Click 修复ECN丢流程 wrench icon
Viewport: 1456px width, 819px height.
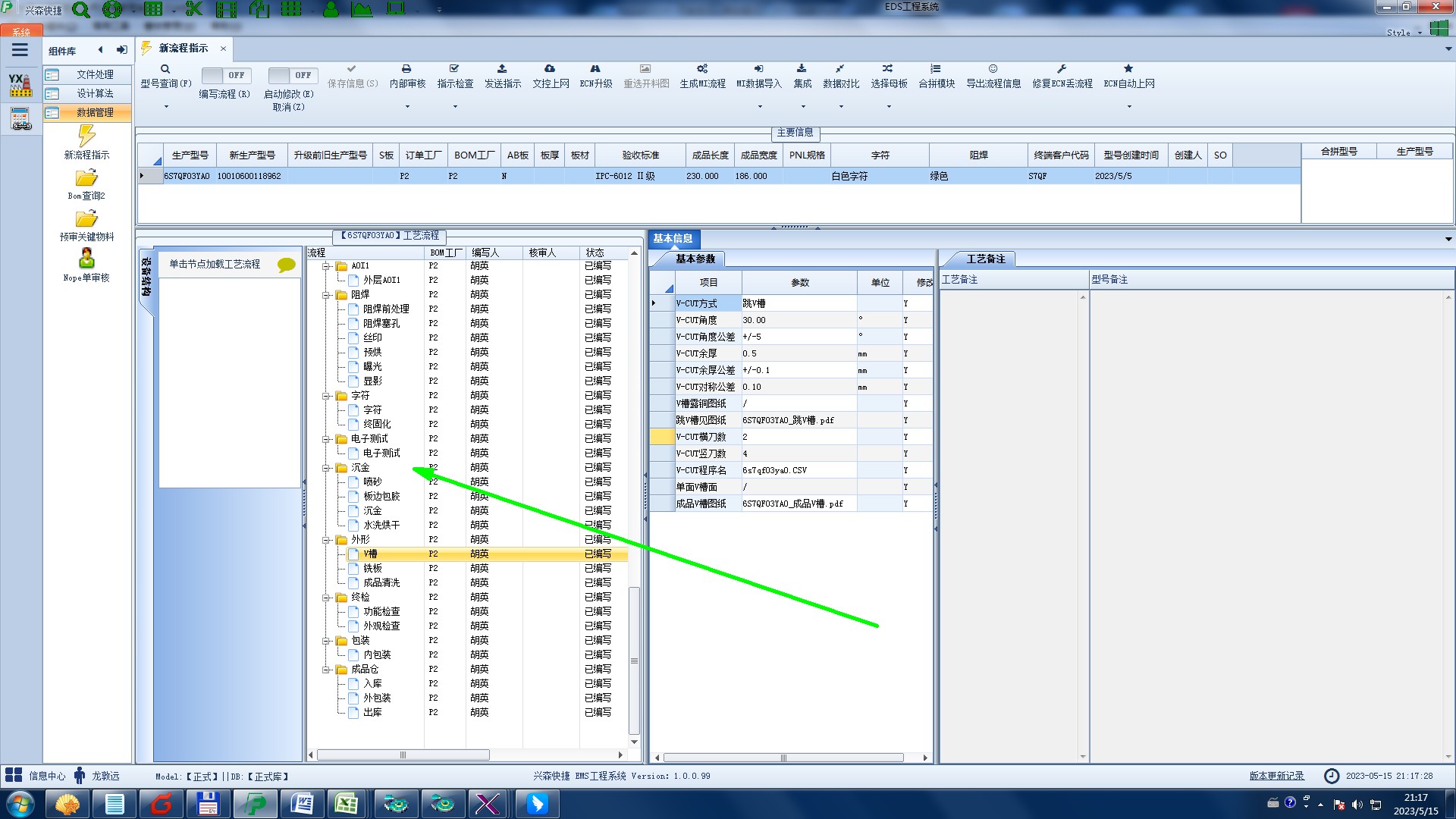coord(1062,69)
